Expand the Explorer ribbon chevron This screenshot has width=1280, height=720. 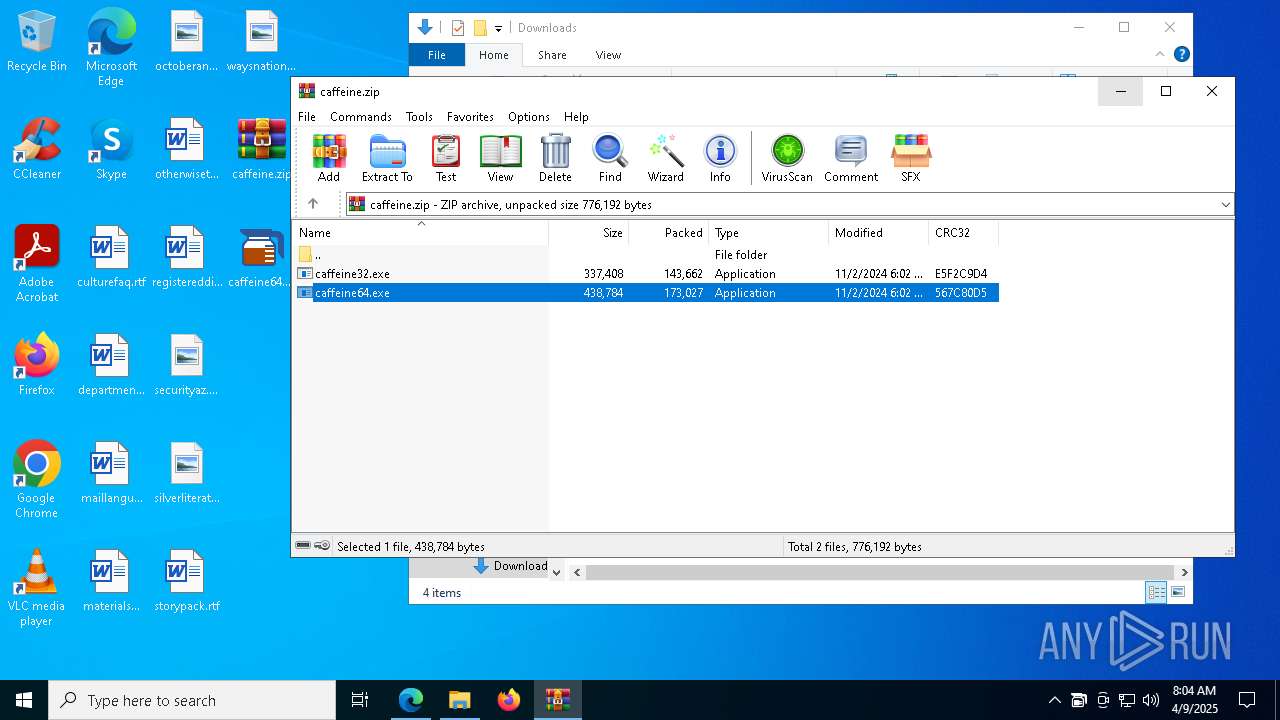pos(1160,54)
